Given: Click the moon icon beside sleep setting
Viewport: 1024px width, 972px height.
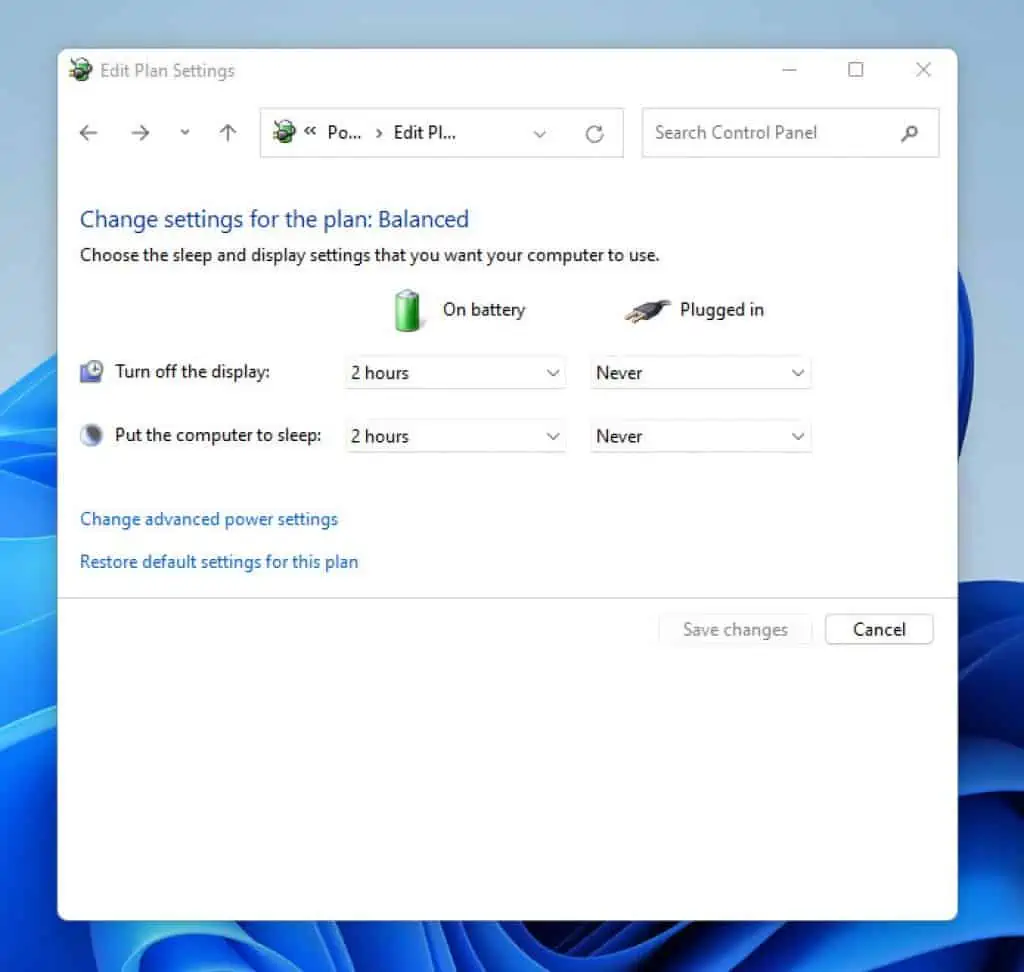Looking at the screenshot, I should coord(91,435).
